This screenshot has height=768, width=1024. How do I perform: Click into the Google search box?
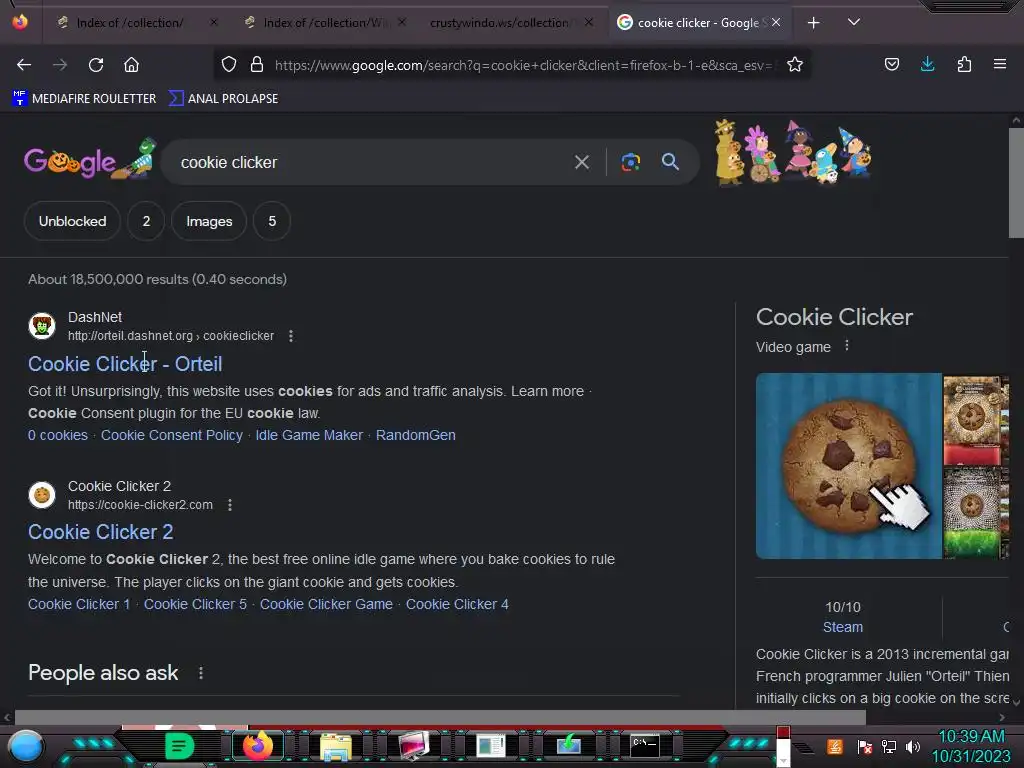pos(372,162)
